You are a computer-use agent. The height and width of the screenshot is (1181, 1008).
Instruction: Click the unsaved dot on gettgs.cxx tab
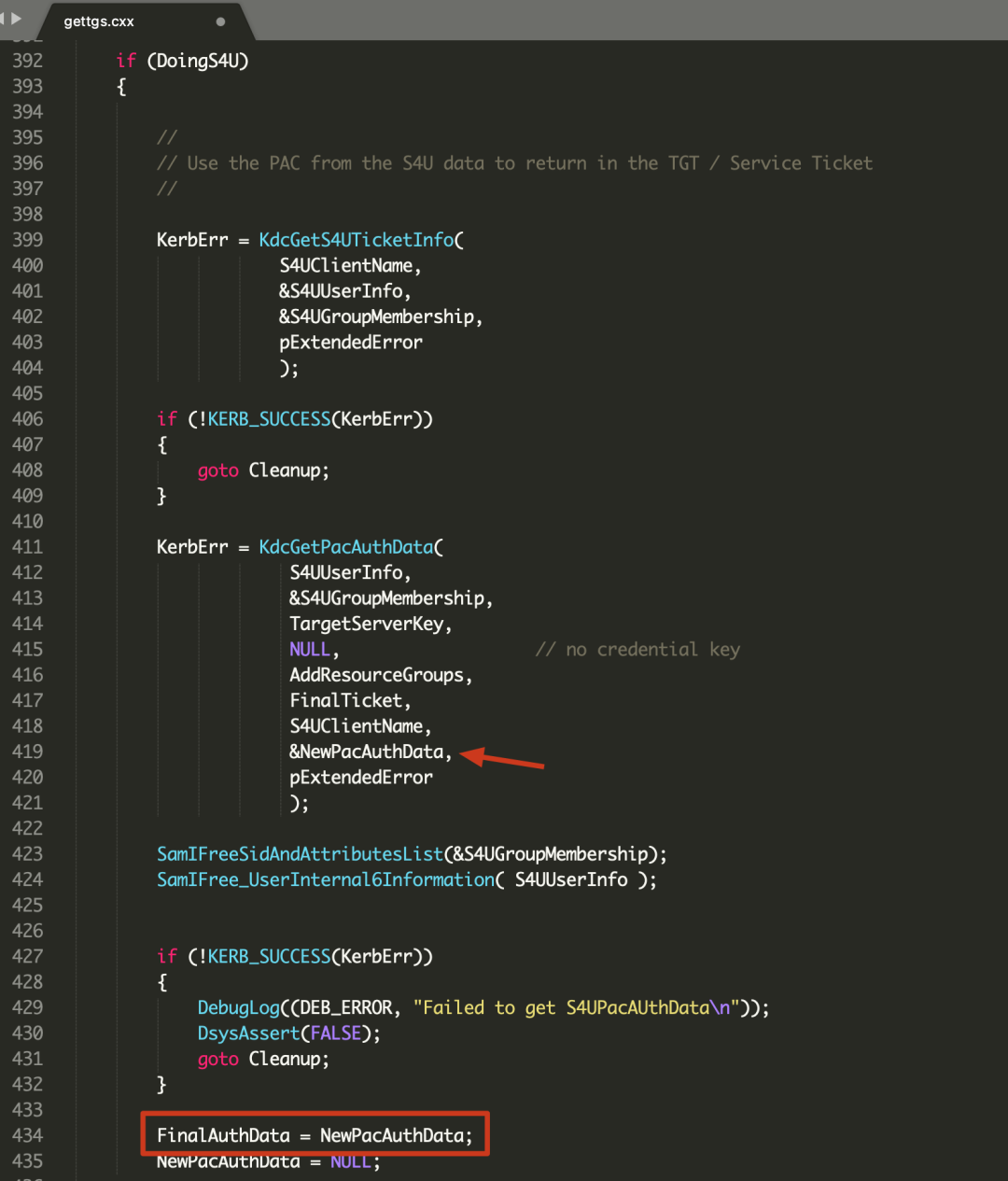(x=220, y=21)
